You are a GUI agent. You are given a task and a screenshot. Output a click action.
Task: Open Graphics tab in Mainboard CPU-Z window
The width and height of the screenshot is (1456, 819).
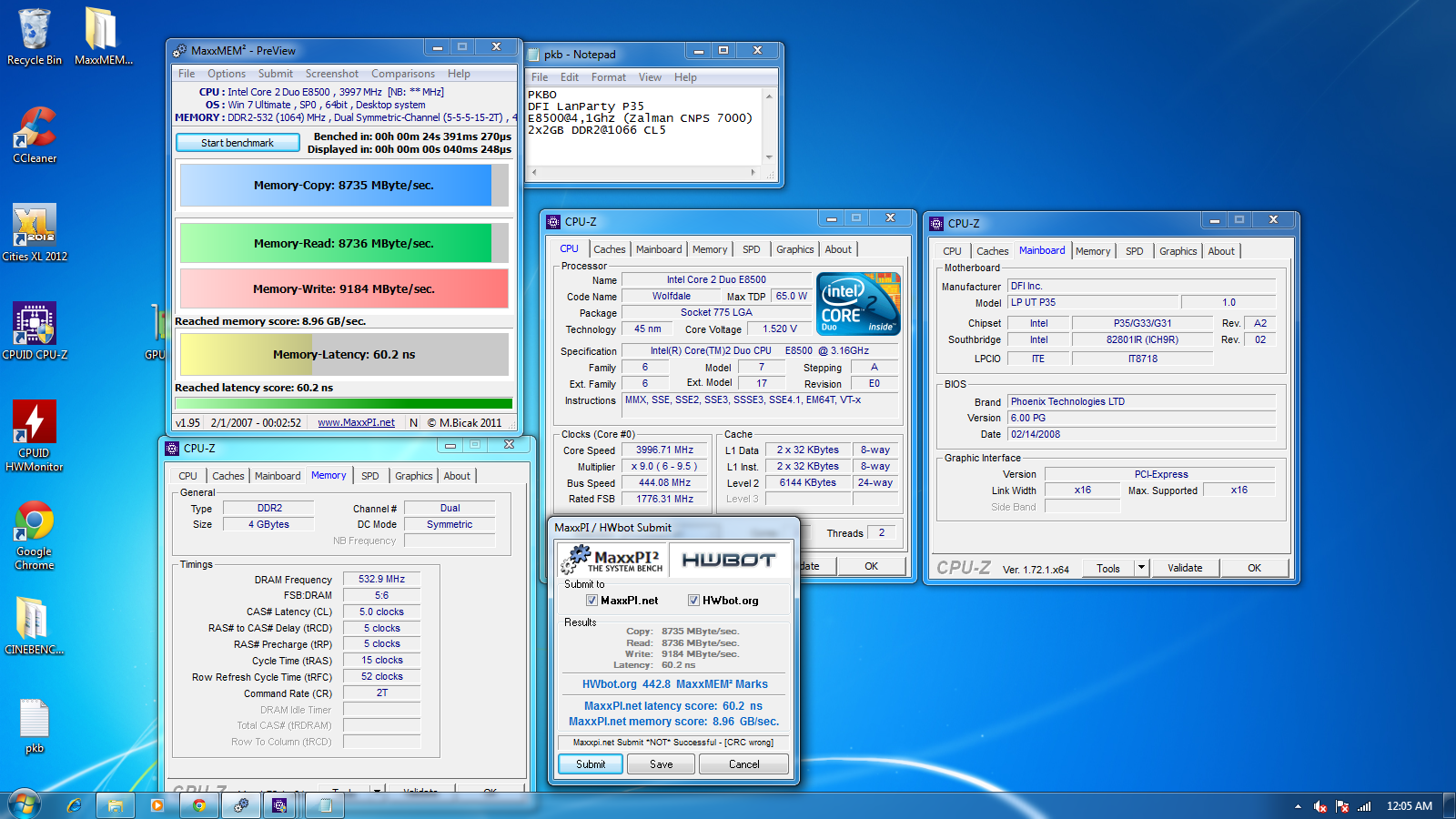pos(1178,251)
